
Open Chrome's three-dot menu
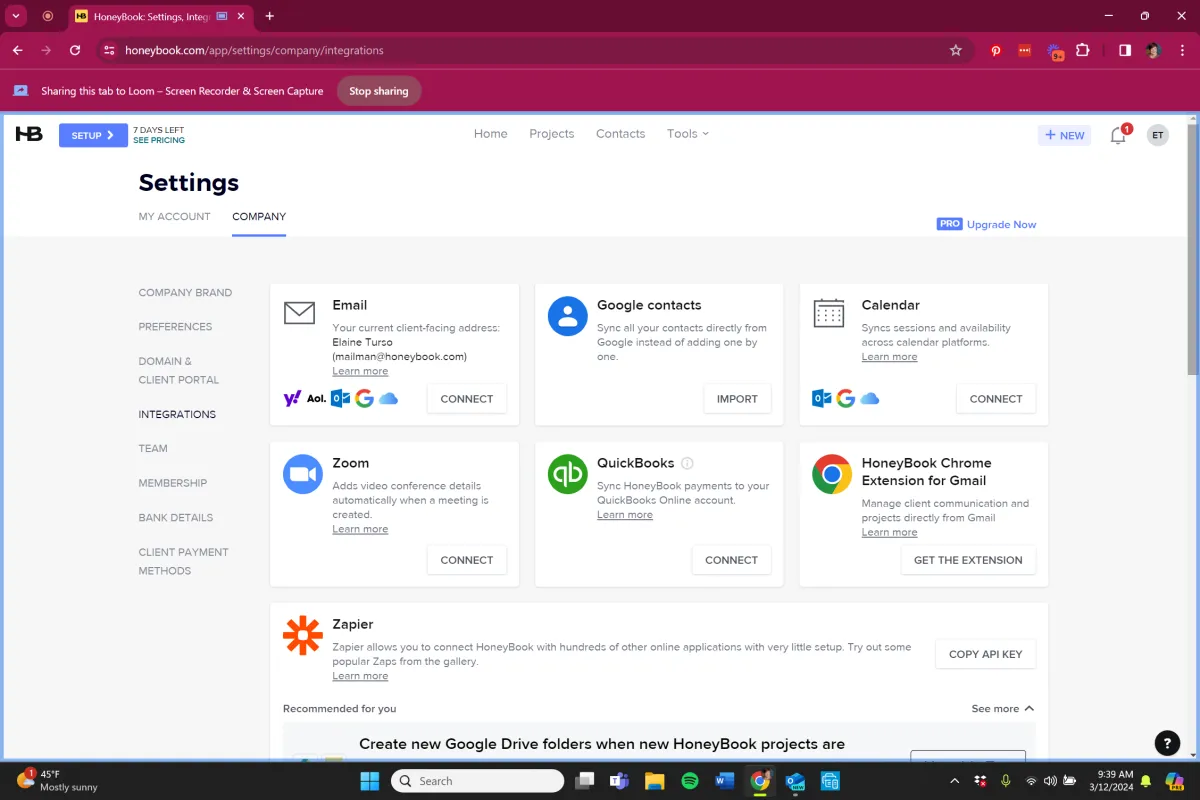pos(1181,50)
